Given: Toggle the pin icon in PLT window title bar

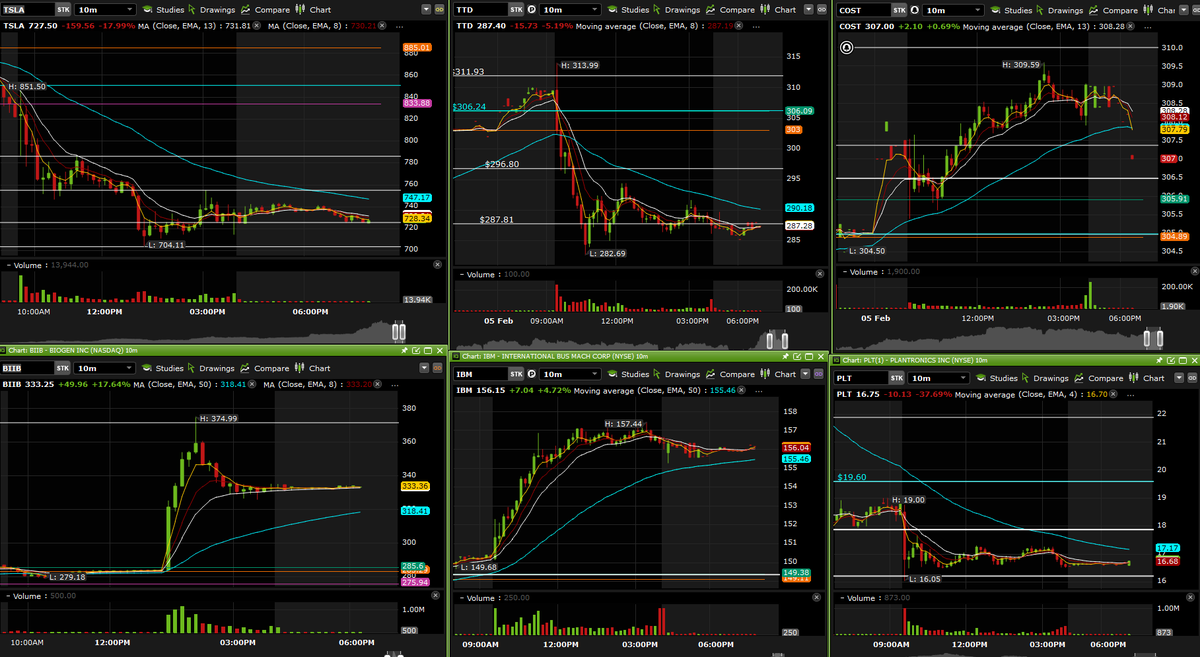Looking at the screenshot, I should click(1159, 360).
